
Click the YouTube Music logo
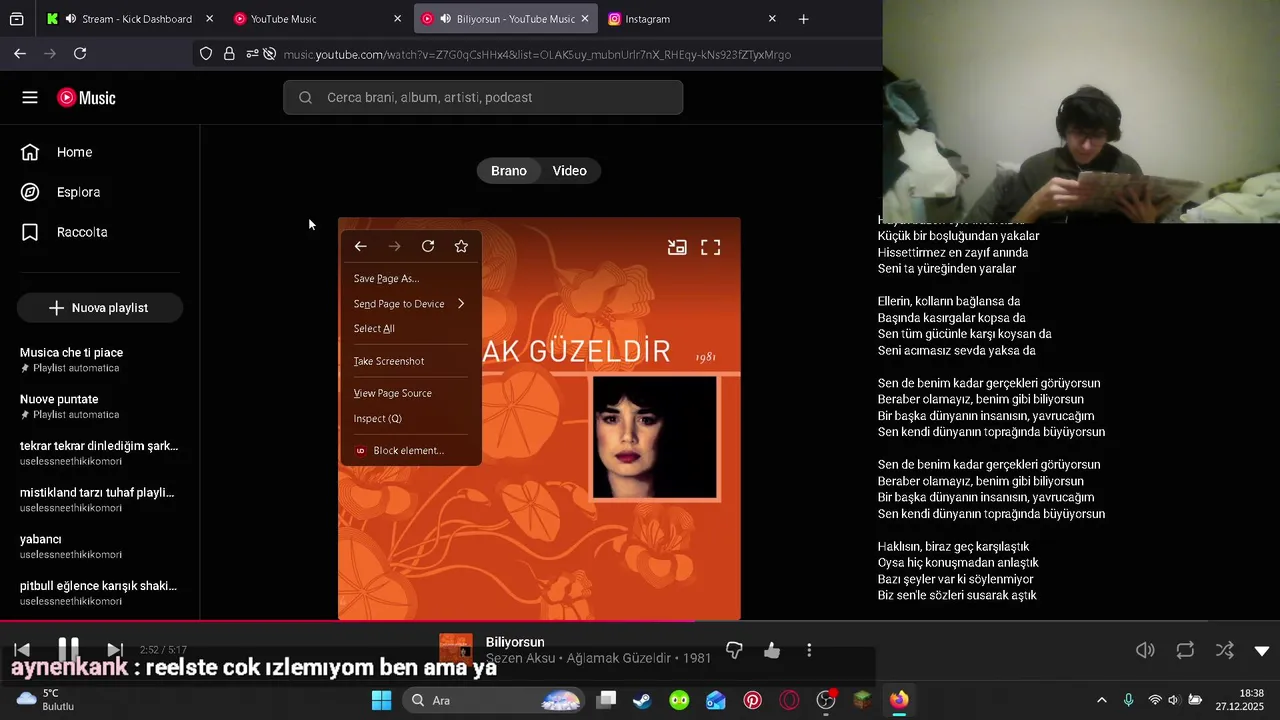(86, 97)
